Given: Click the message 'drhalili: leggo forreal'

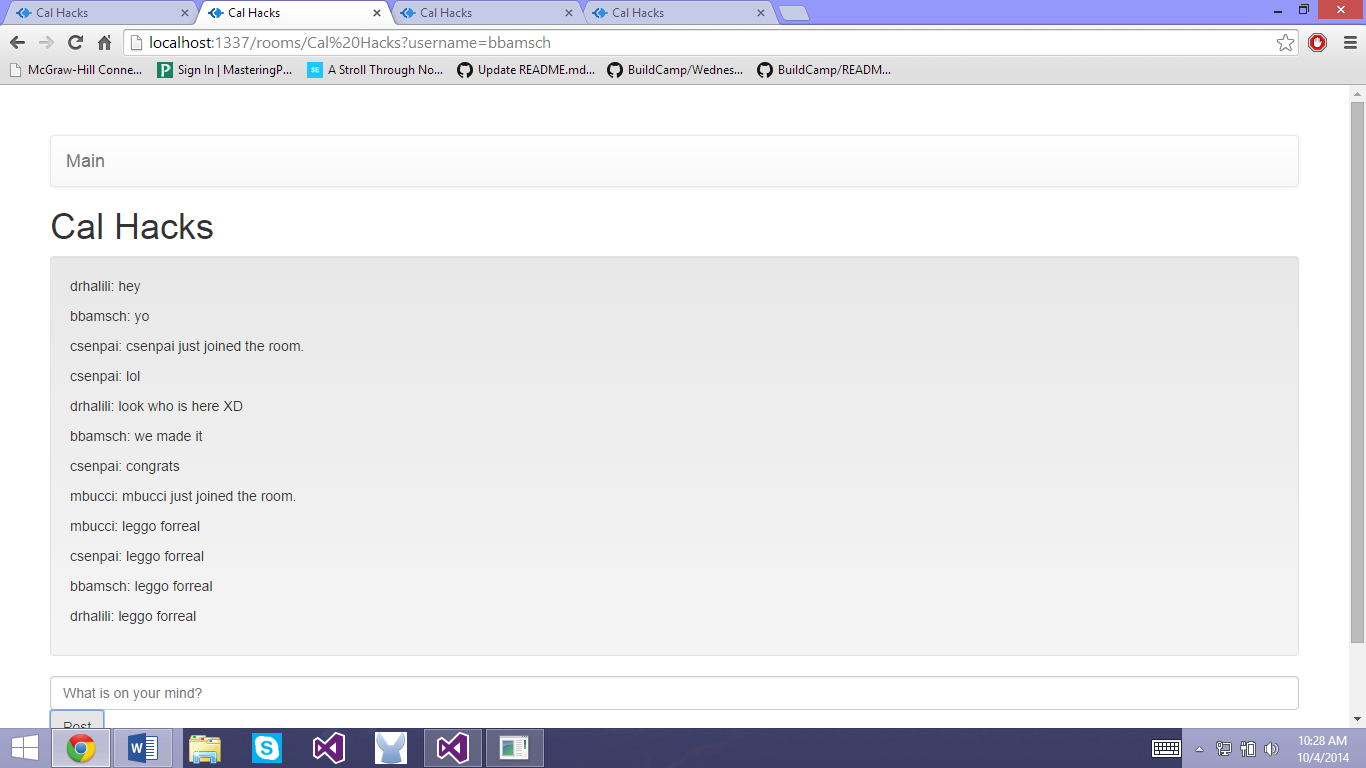Looking at the screenshot, I should point(133,616).
